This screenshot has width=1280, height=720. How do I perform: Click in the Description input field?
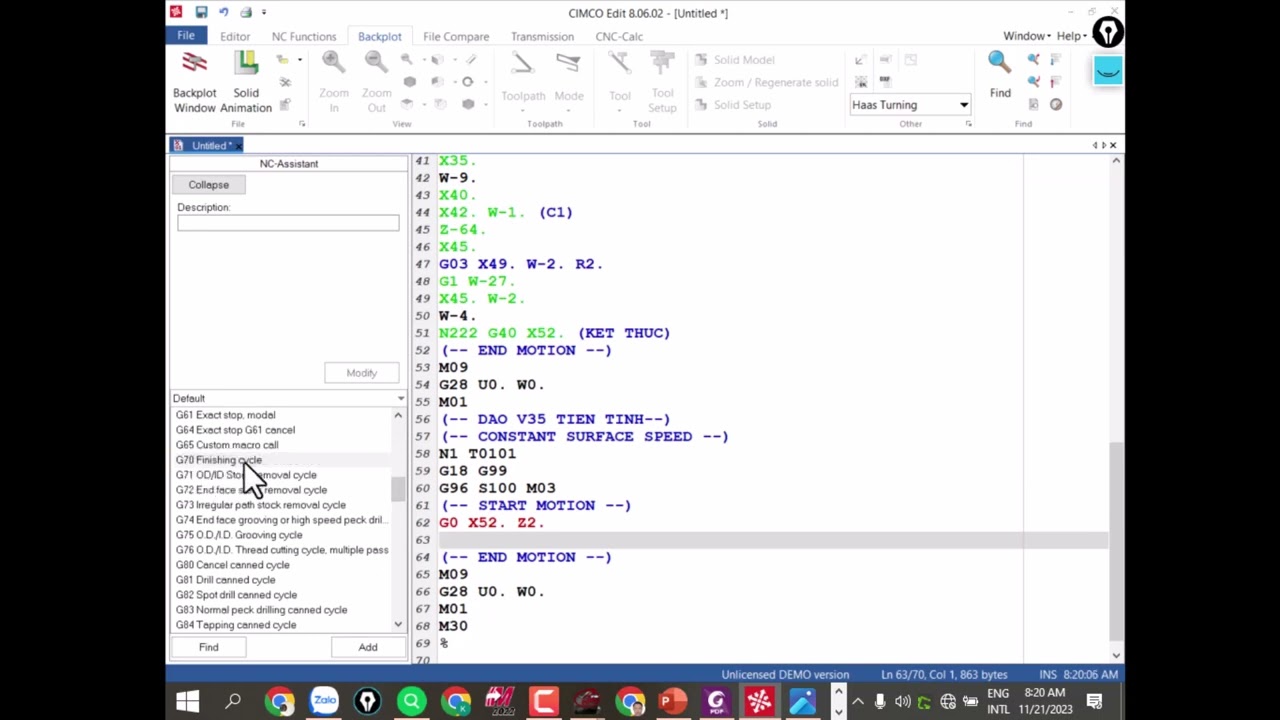click(288, 222)
